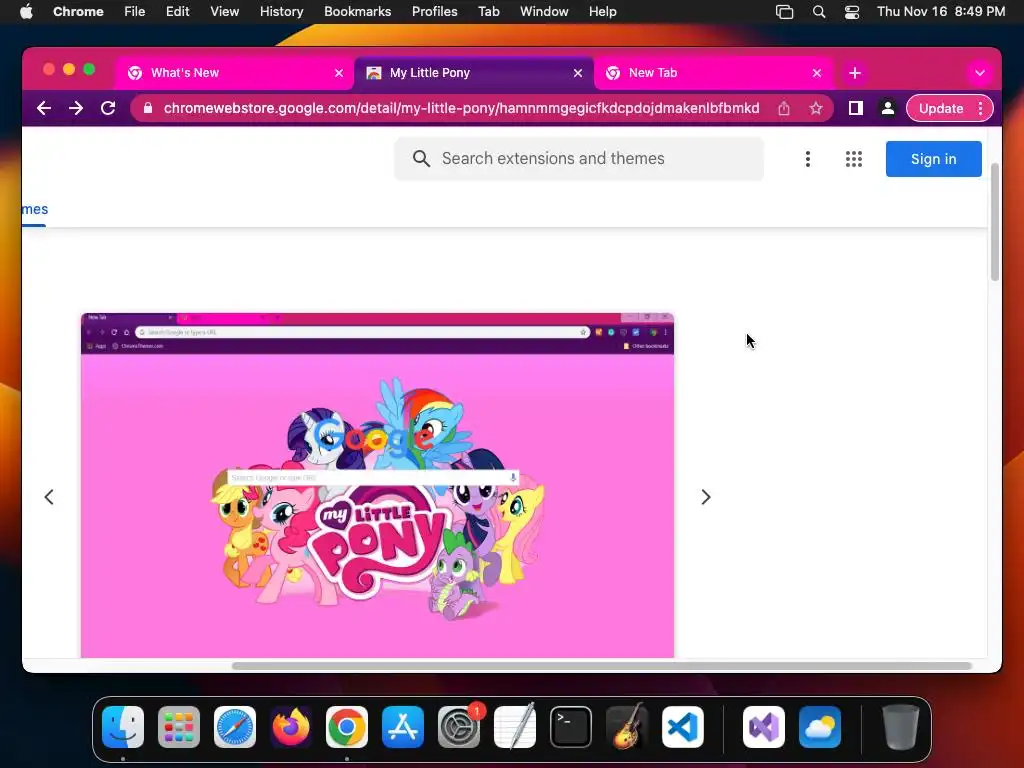The image size is (1024, 768).
Task: Click the page's horizontal scrollbar
Action: (x=601, y=666)
